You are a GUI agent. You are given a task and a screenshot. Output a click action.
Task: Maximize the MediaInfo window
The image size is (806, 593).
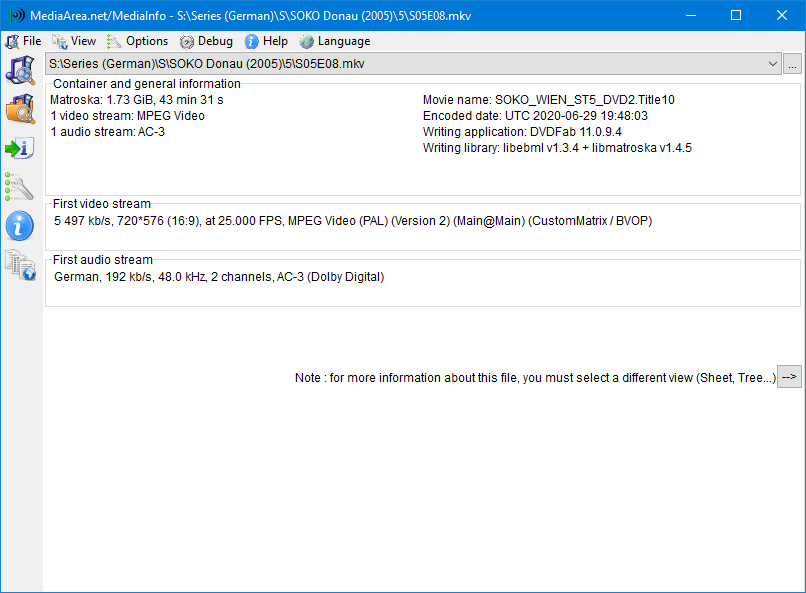pyautogui.click(x=736, y=15)
